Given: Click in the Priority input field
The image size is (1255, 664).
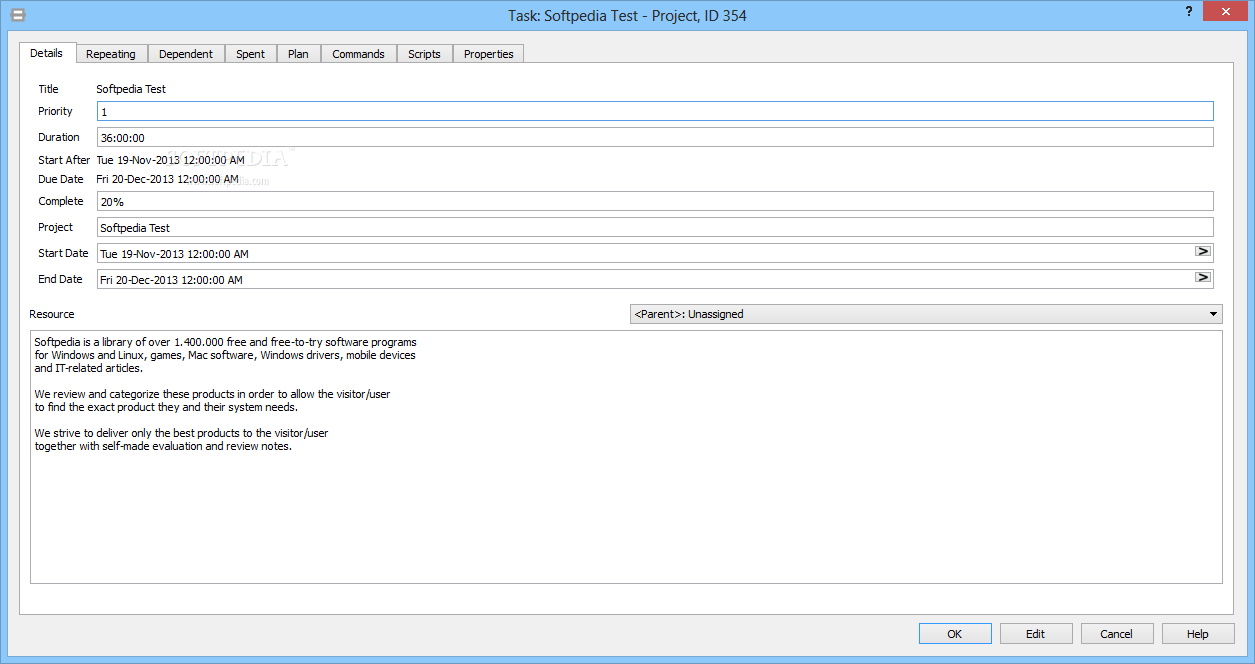Looking at the screenshot, I should pyautogui.click(x=655, y=111).
